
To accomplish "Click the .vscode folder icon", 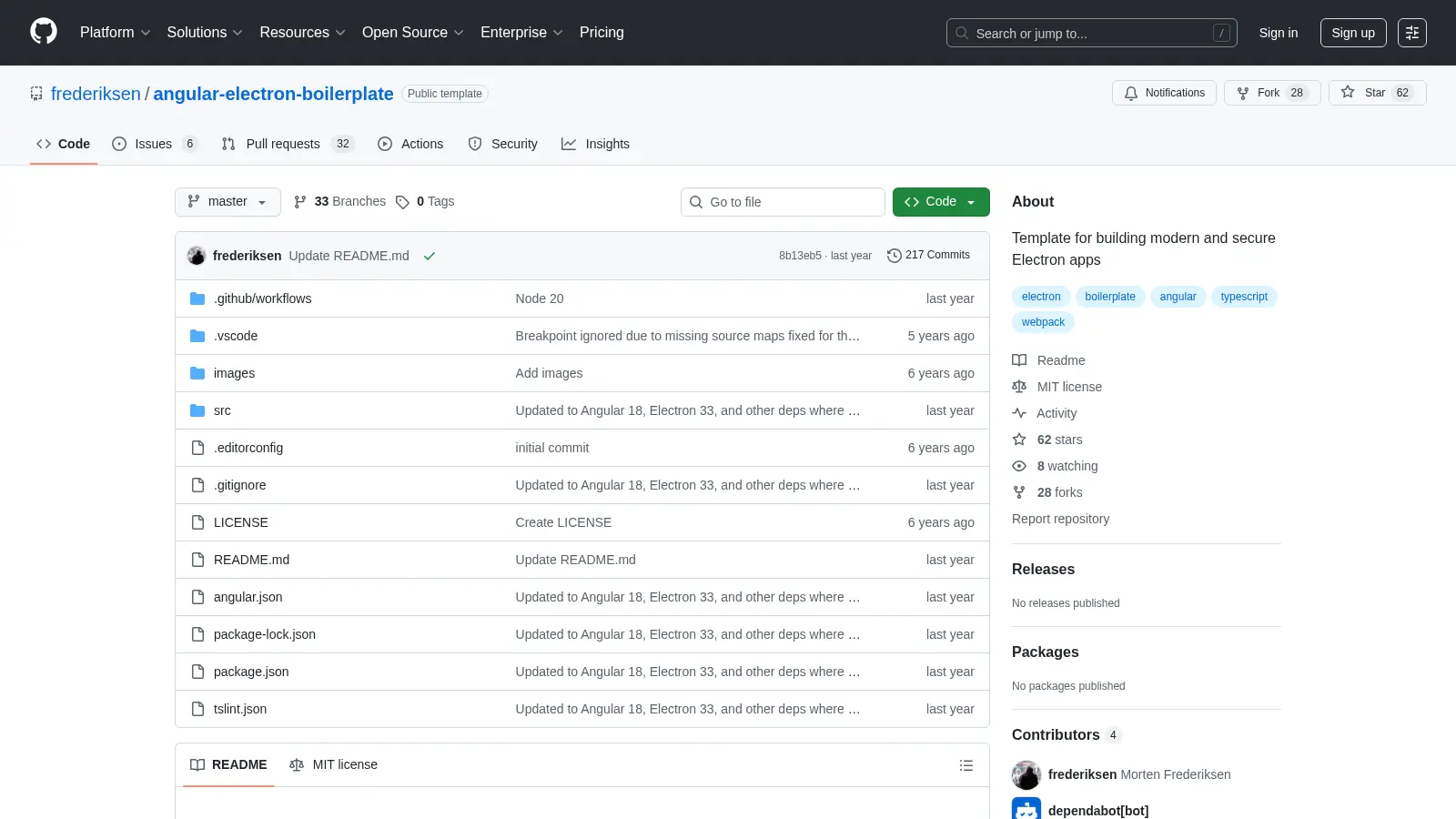I will tap(197, 336).
